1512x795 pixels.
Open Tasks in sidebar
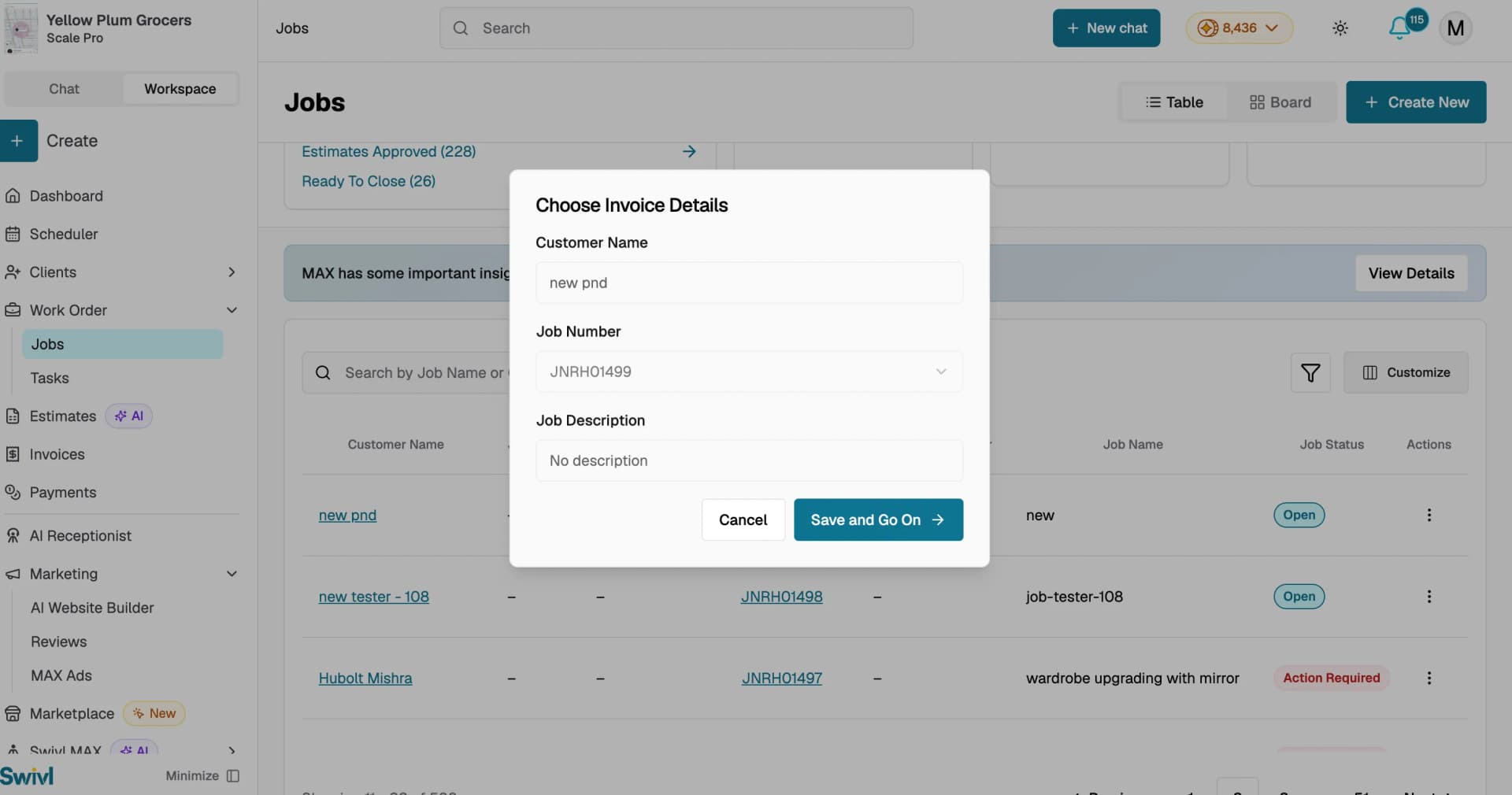[x=50, y=379]
